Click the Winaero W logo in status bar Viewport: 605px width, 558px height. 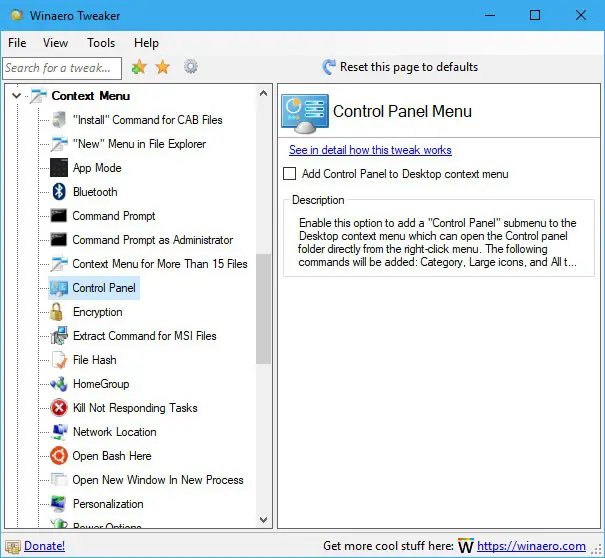[466, 546]
